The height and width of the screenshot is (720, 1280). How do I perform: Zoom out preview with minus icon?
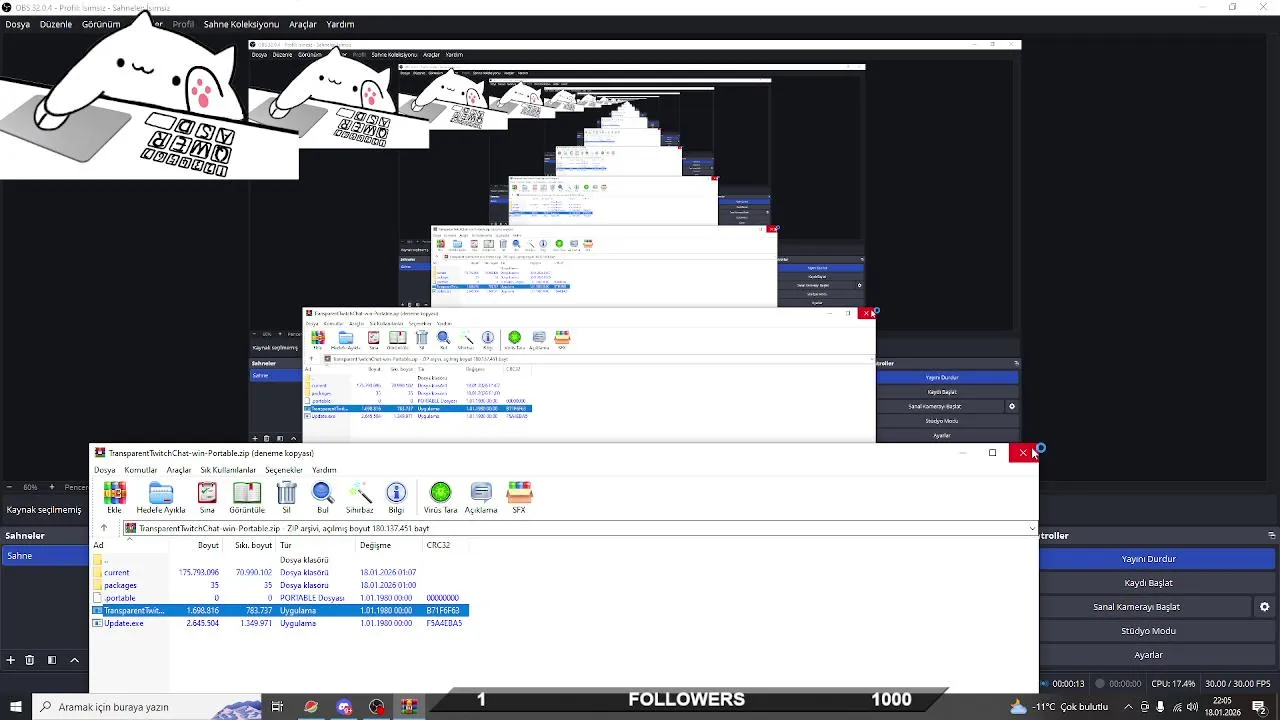[11, 487]
